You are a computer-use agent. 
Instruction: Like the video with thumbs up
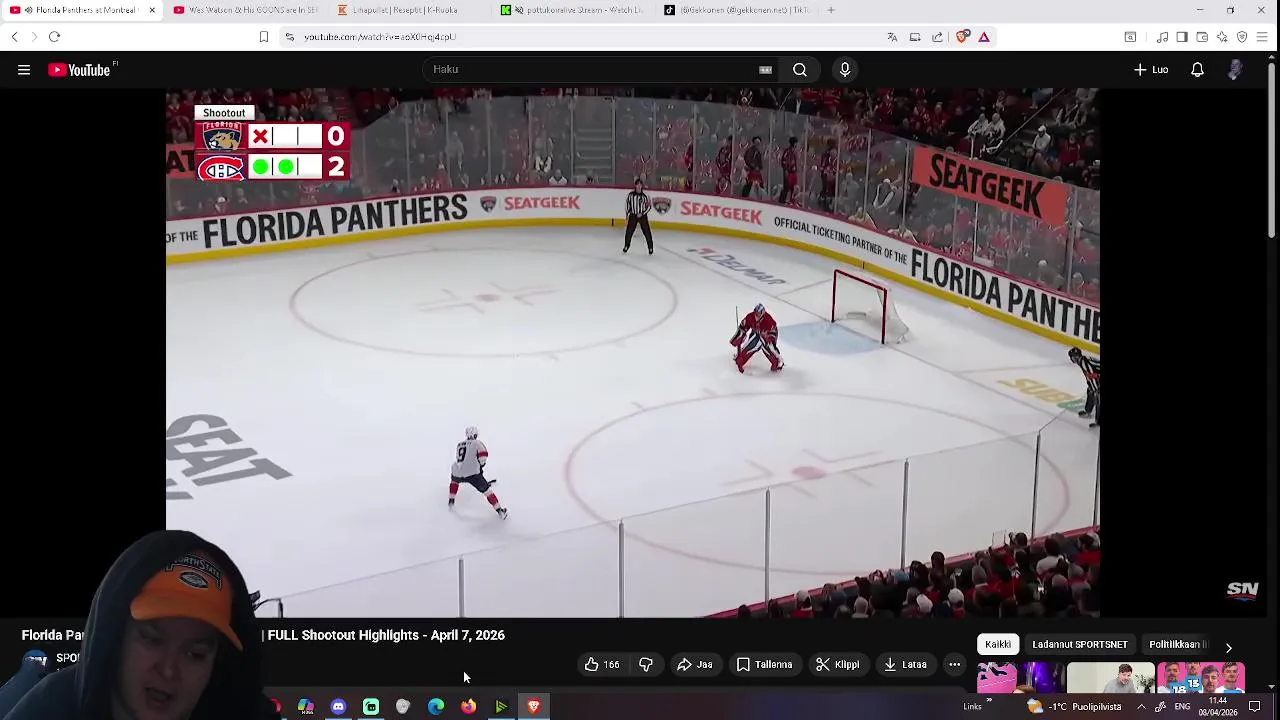click(602, 664)
